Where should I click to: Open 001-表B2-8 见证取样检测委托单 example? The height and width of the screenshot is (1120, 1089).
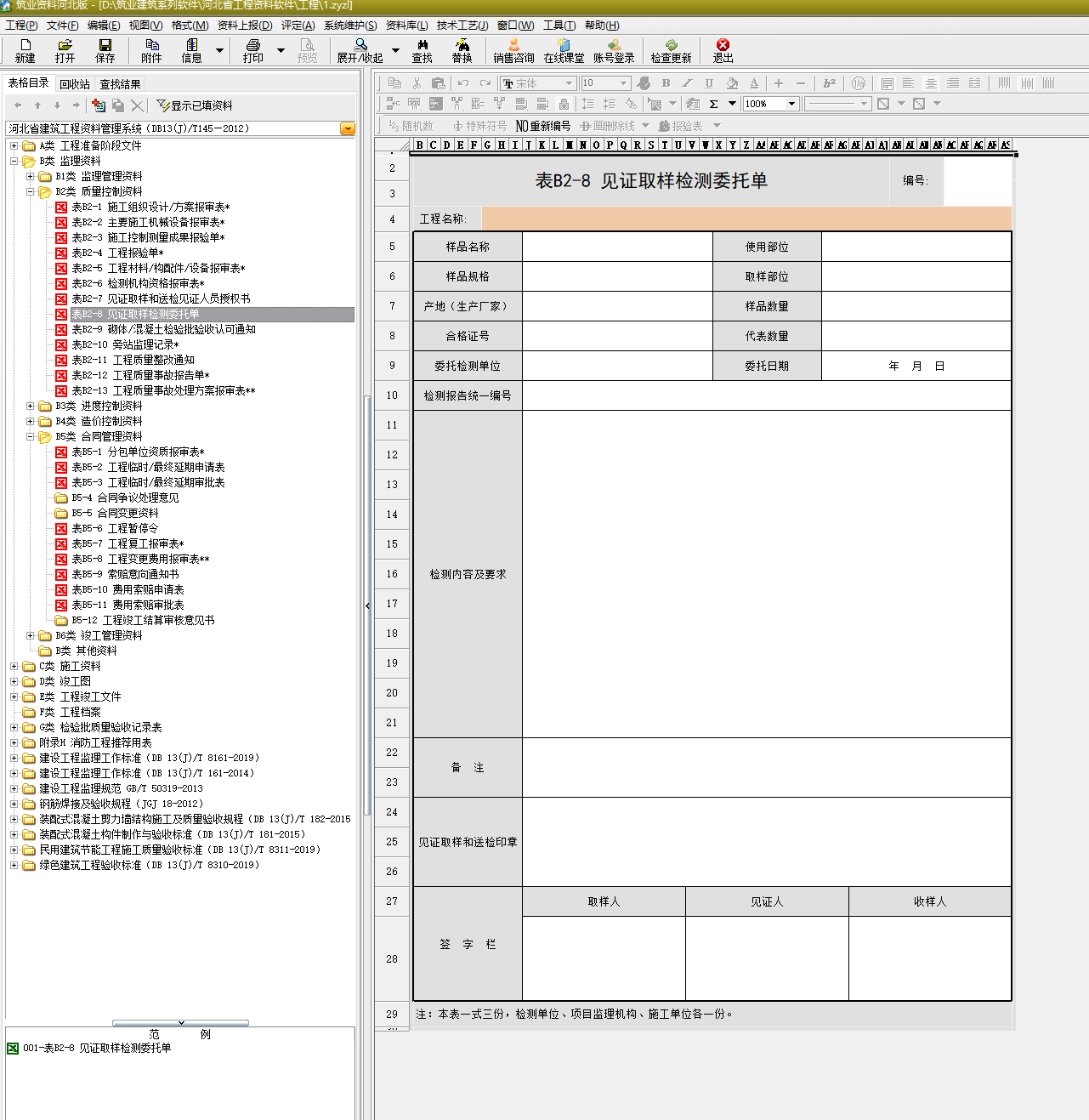(97, 1048)
